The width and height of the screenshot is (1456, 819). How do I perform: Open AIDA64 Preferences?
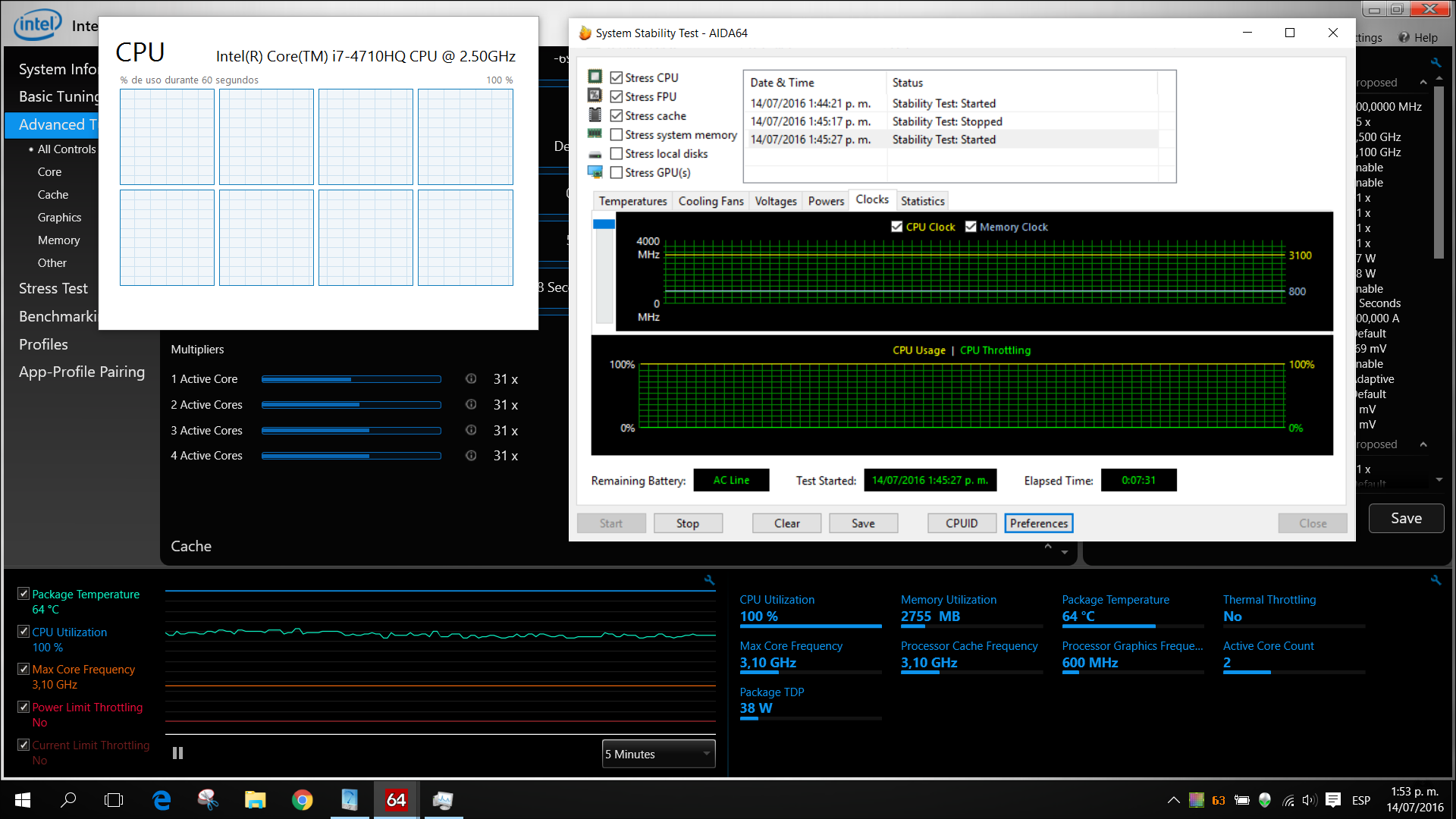(x=1038, y=523)
